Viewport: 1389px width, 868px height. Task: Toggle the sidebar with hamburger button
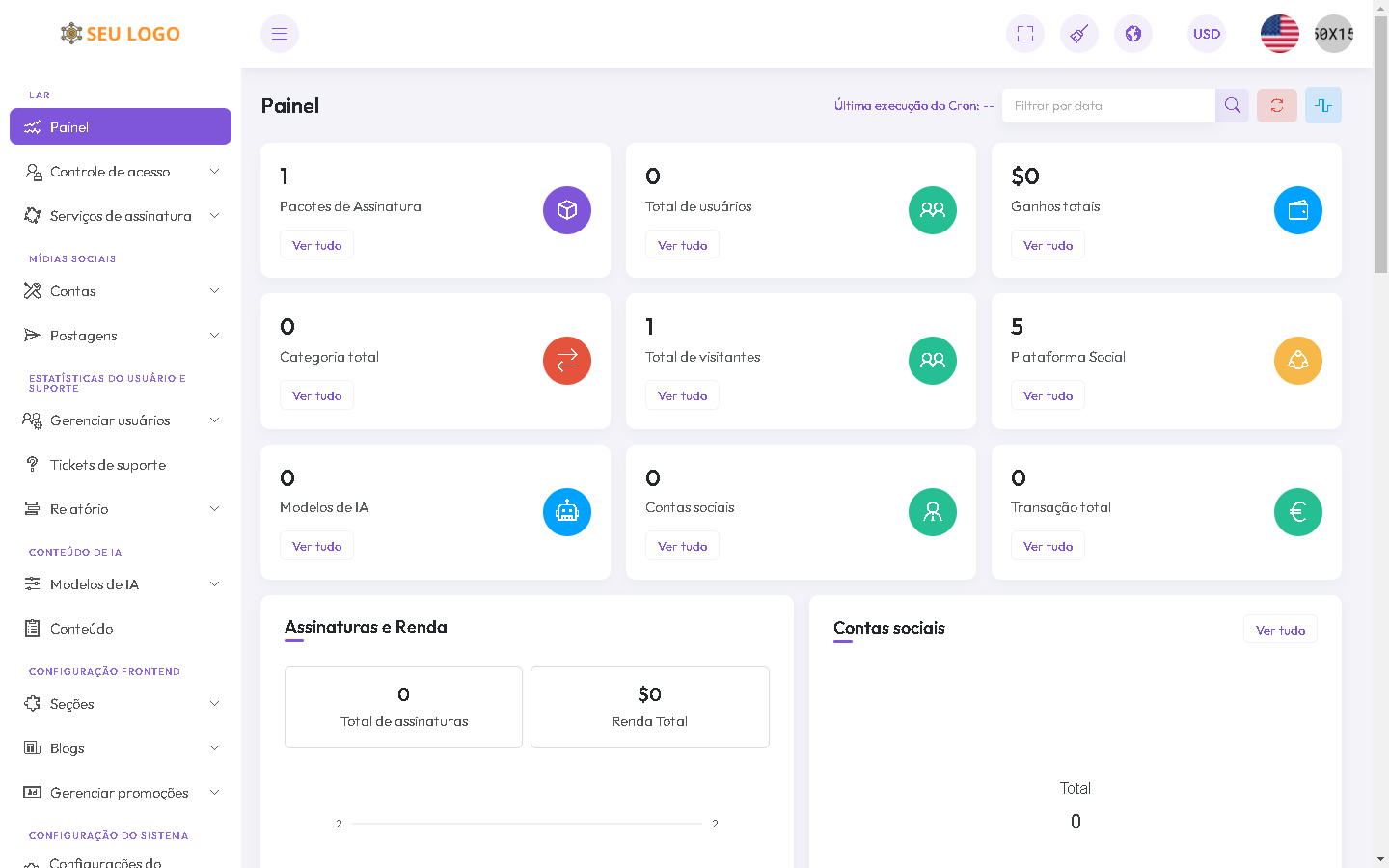280,34
